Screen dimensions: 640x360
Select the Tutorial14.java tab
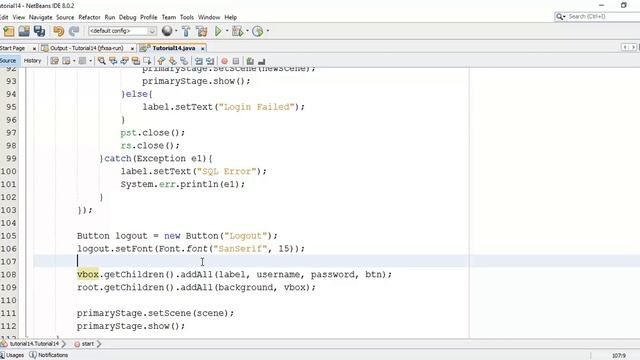(x=174, y=48)
